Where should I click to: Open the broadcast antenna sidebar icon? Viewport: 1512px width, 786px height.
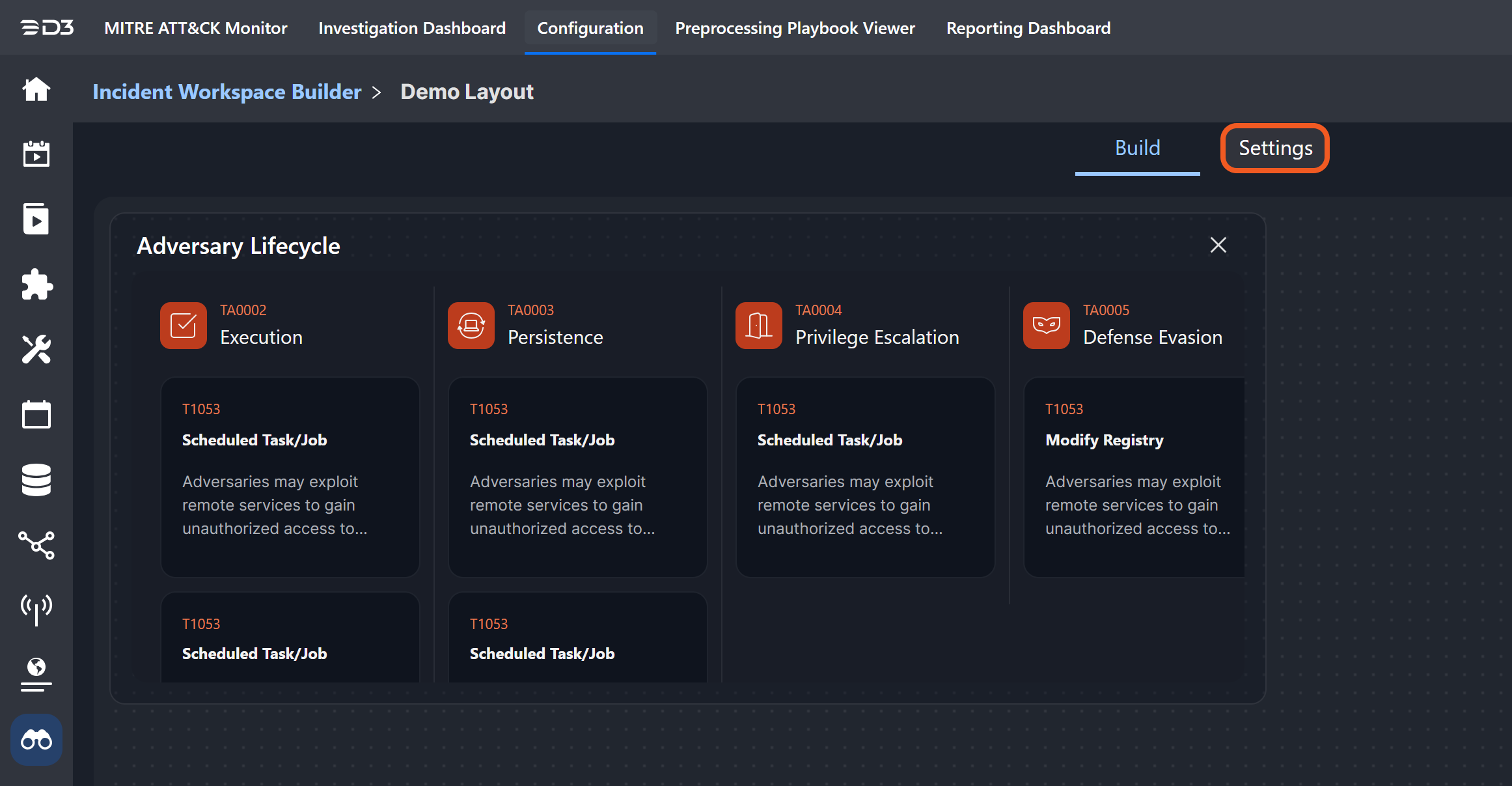[36, 610]
